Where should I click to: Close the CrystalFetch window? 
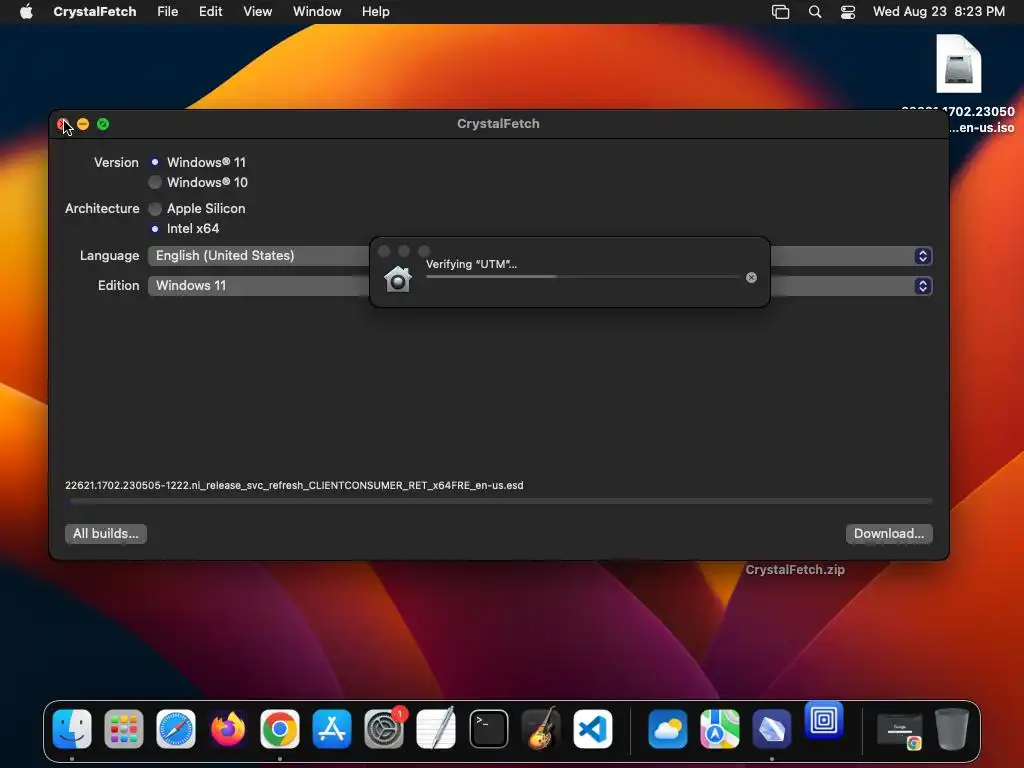(x=63, y=124)
